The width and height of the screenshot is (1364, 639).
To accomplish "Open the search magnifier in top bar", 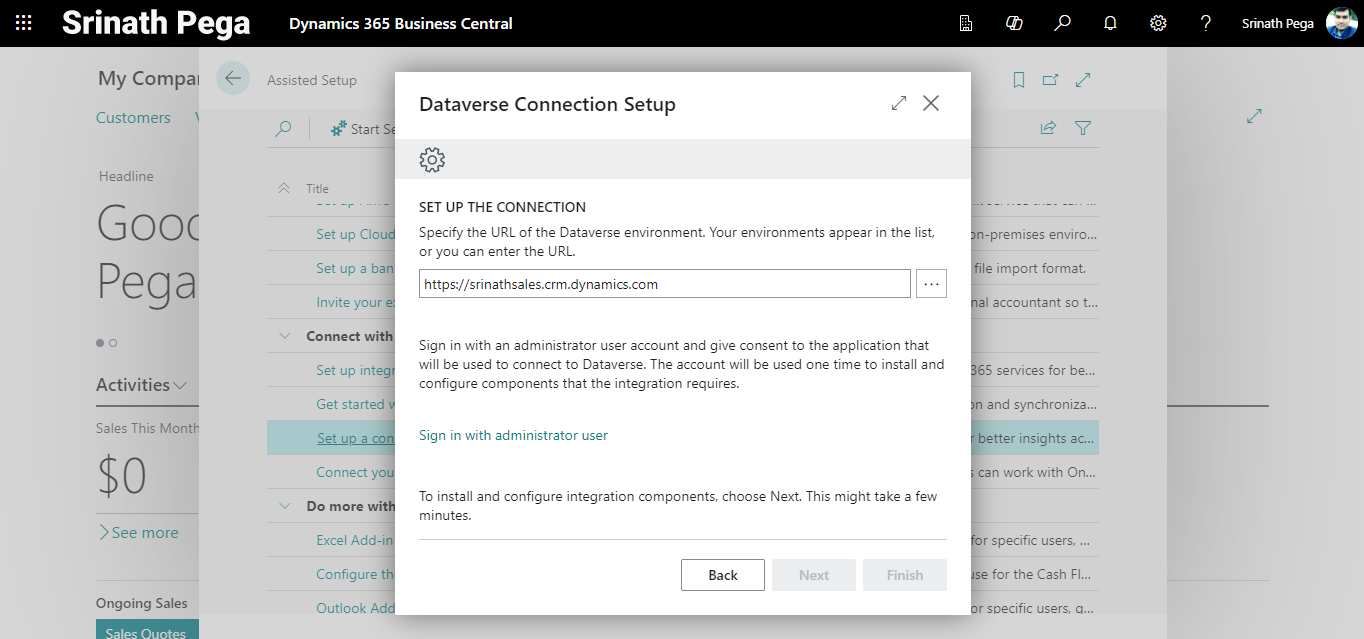I will pyautogui.click(x=1062, y=23).
